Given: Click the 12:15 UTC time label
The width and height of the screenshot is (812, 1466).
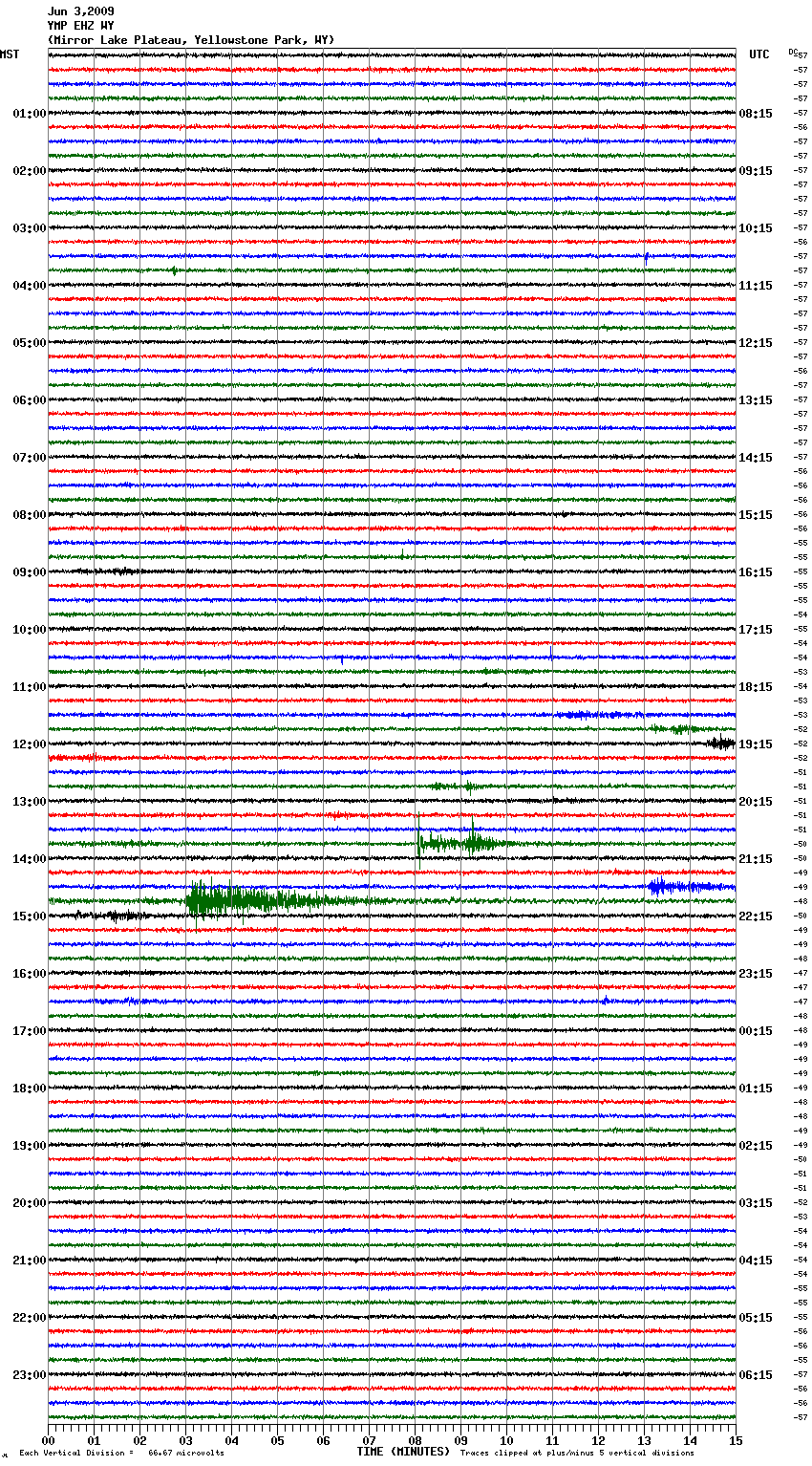Looking at the screenshot, I should pos(756,343).
